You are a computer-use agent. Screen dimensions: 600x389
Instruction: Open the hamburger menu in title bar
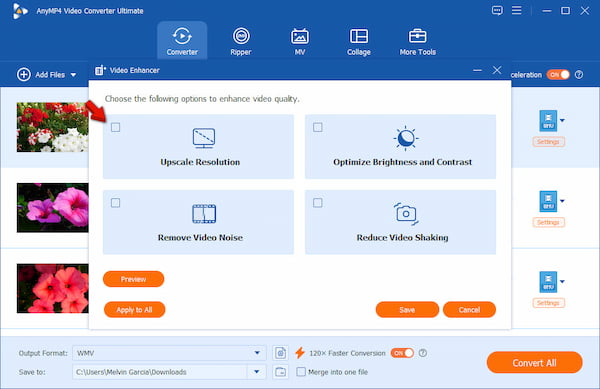point(517,10)
